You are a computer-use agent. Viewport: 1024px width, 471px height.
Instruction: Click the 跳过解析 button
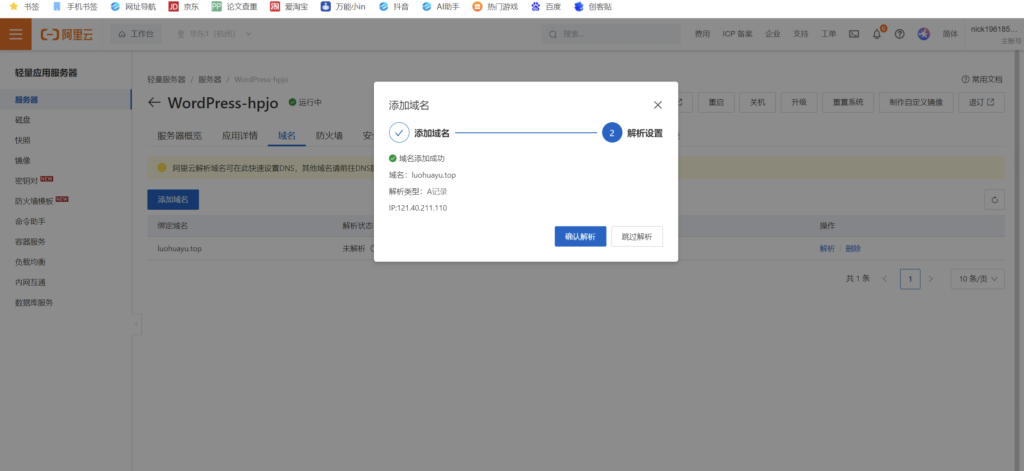click(636, 237)
